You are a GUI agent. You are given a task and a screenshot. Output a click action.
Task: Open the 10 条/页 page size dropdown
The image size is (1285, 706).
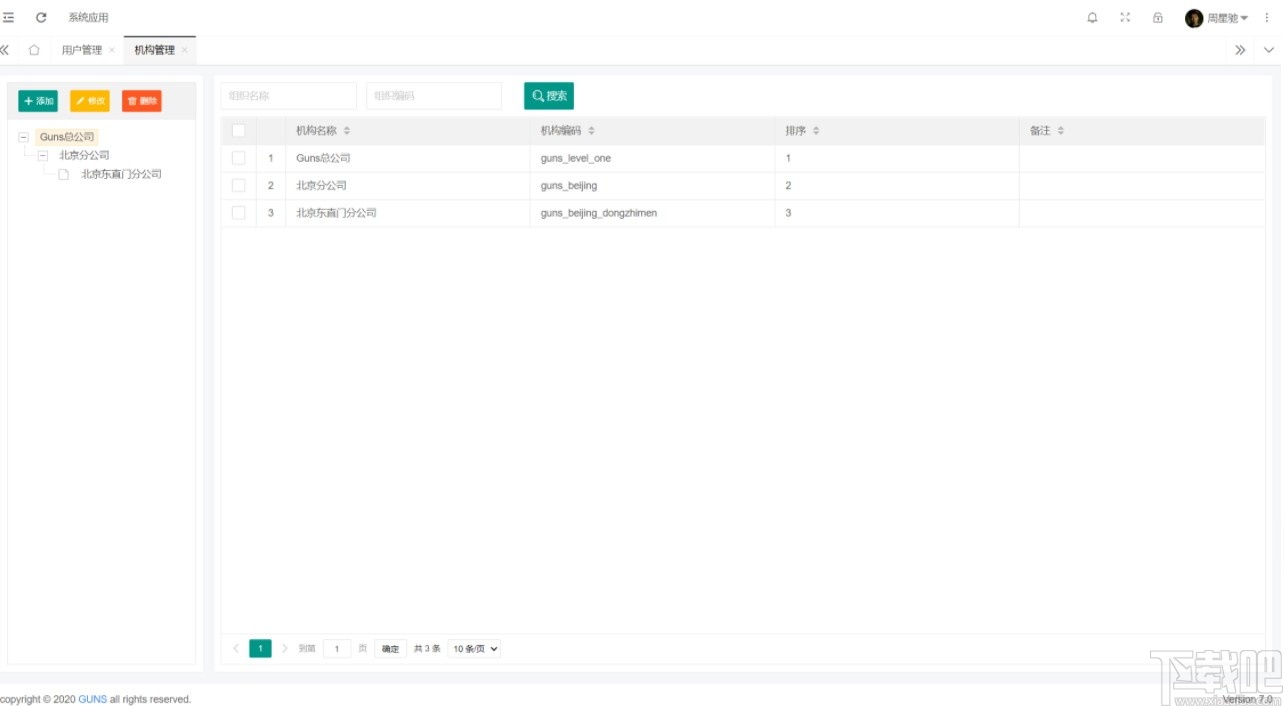coord(474,649)
